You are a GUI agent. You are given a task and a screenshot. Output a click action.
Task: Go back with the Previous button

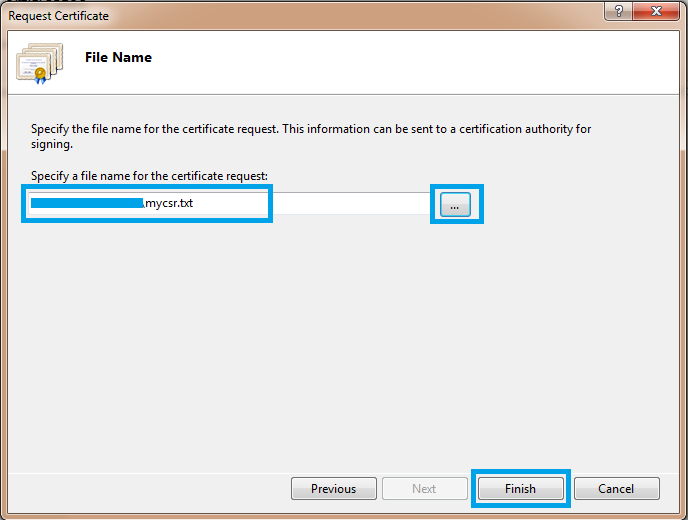pyautogui.click(x=333, y=489)
